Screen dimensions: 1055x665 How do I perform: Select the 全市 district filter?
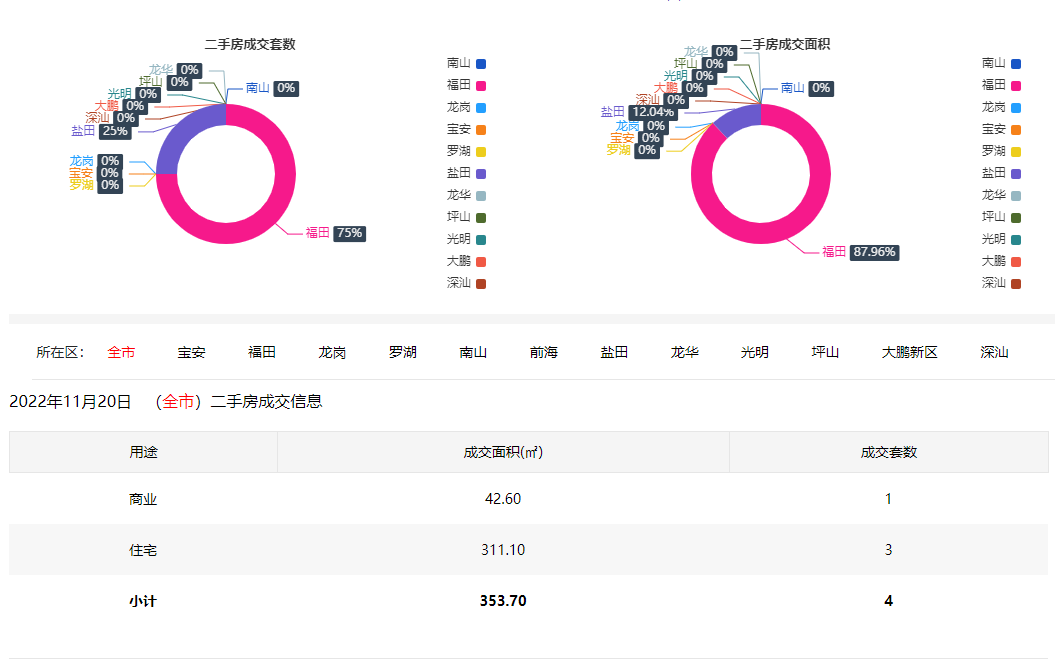[x=121, y=352]
